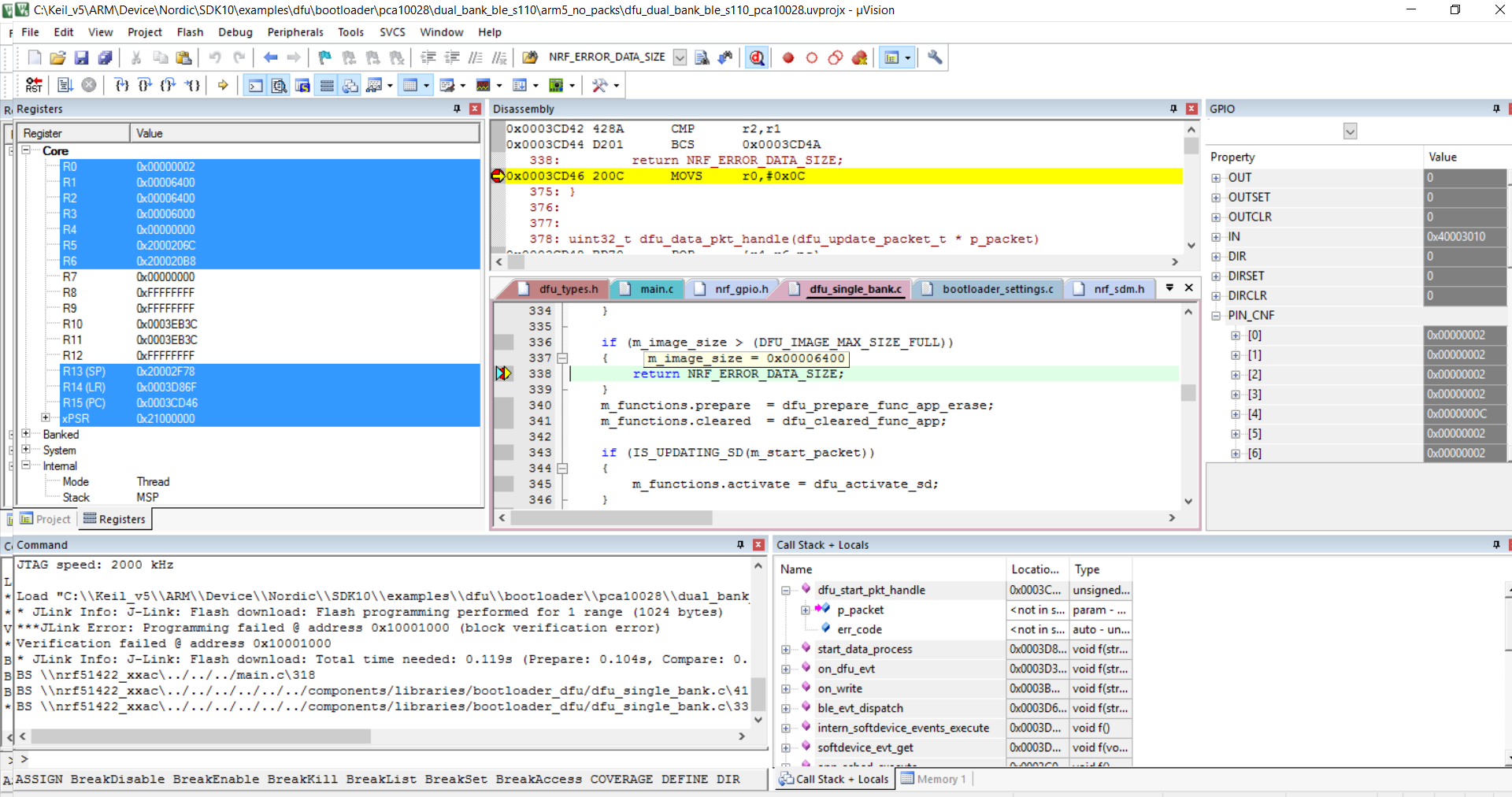This screenshot has height=797, width=1512.
Task: Expand the xPSR register
Action: (x=46, y=418)
